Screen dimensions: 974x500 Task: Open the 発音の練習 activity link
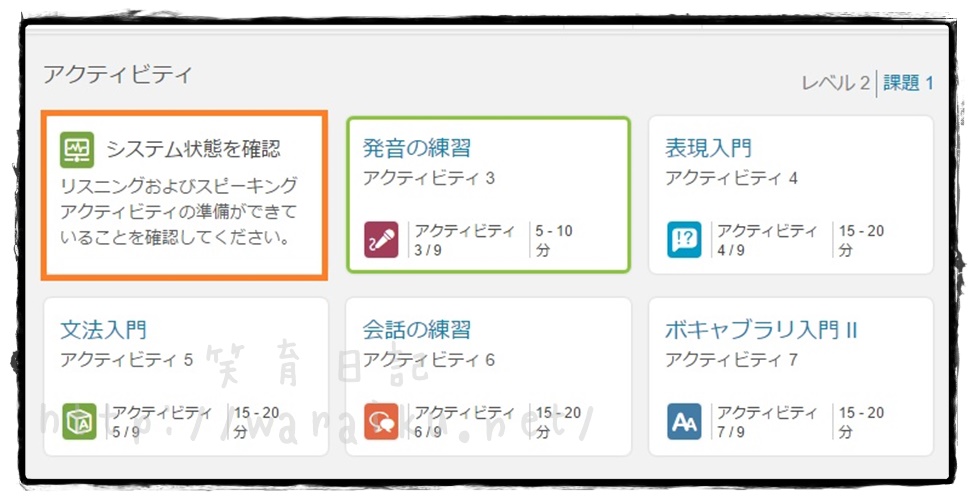coord(416,148)
